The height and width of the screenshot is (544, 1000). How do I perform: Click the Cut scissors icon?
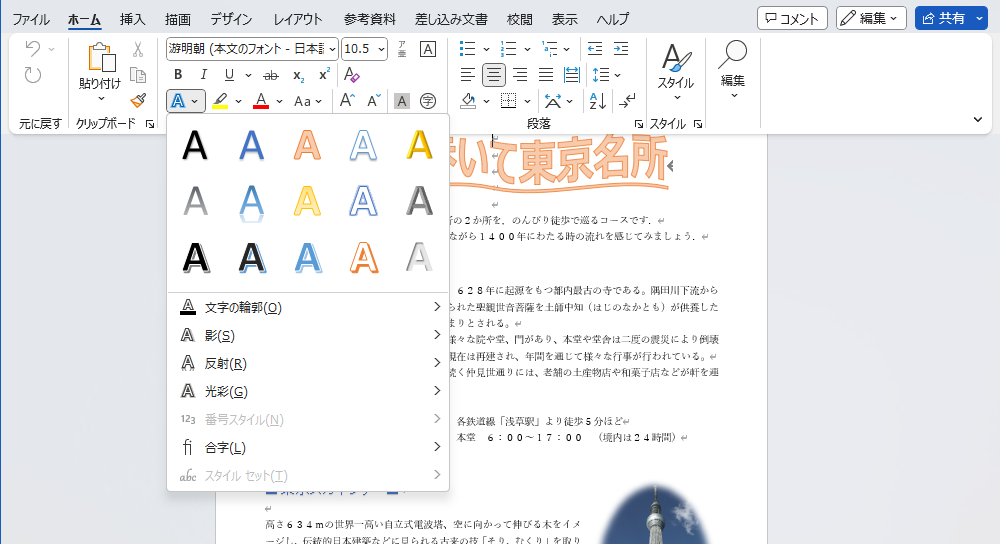click(138, 50)
